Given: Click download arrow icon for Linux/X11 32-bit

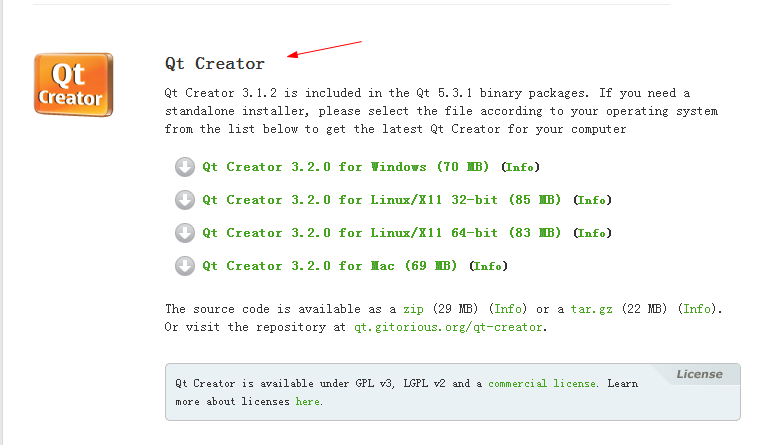Looking at the screenshot, I should click(185, 200).
